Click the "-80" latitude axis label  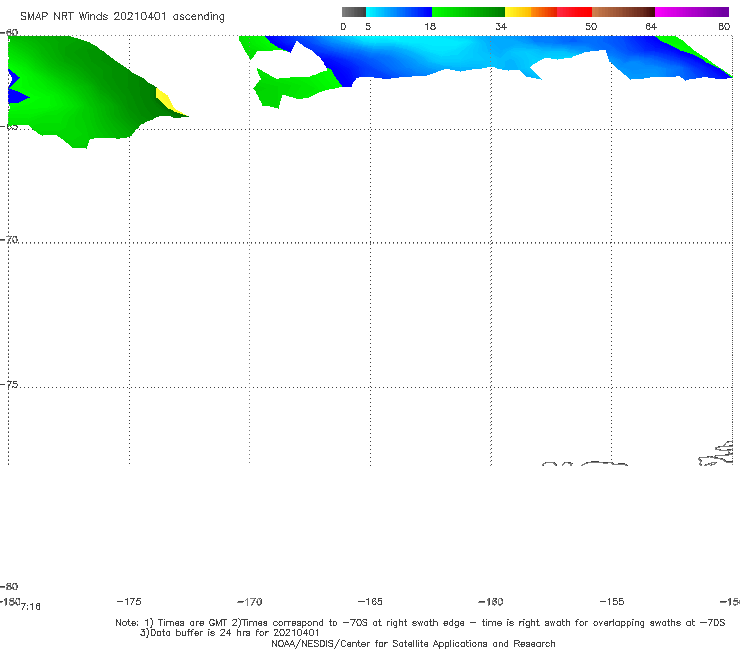9,587
